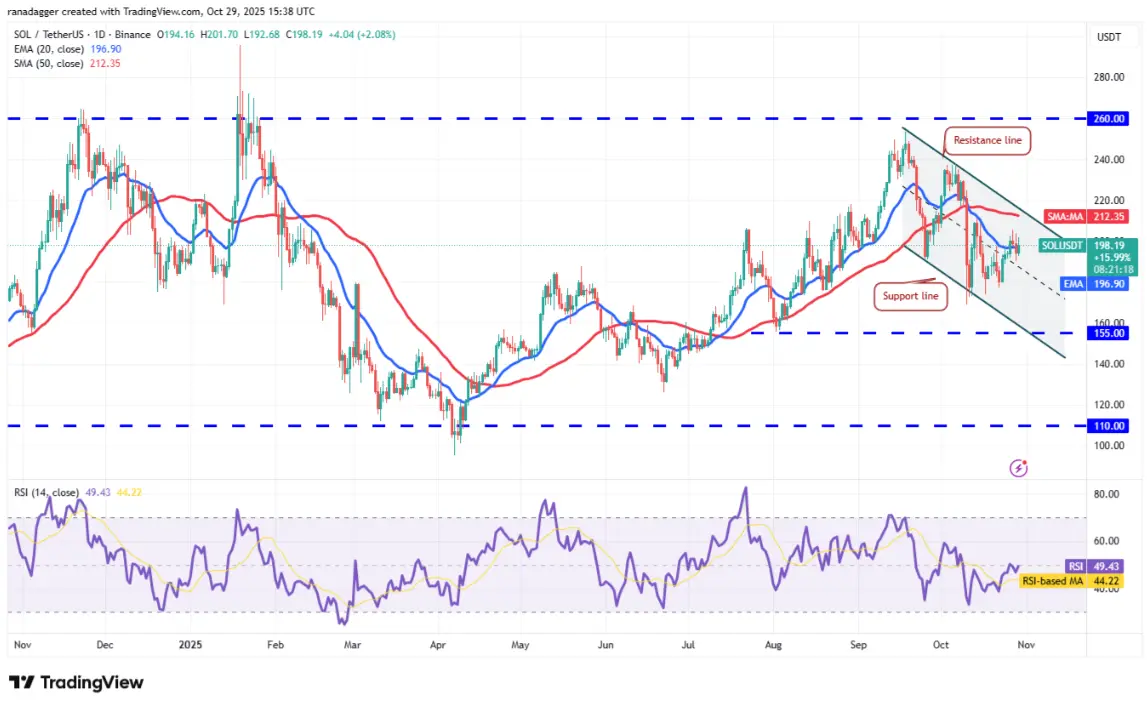Open the SMA (50, close) indicator legend
1147x704 pixels.
pos(67,64)
